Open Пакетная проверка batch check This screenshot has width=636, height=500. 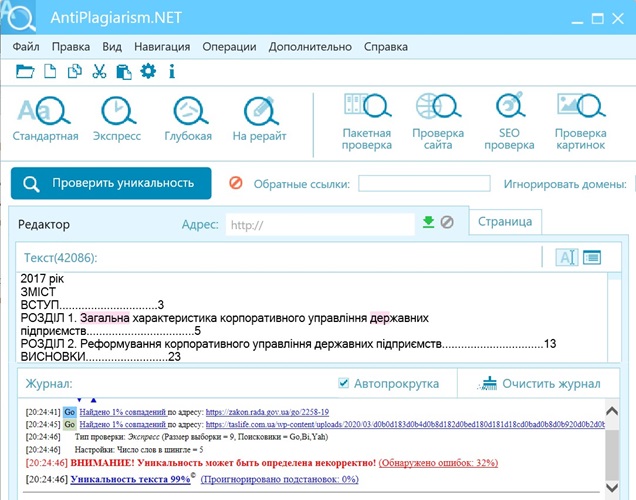[366, 122]
